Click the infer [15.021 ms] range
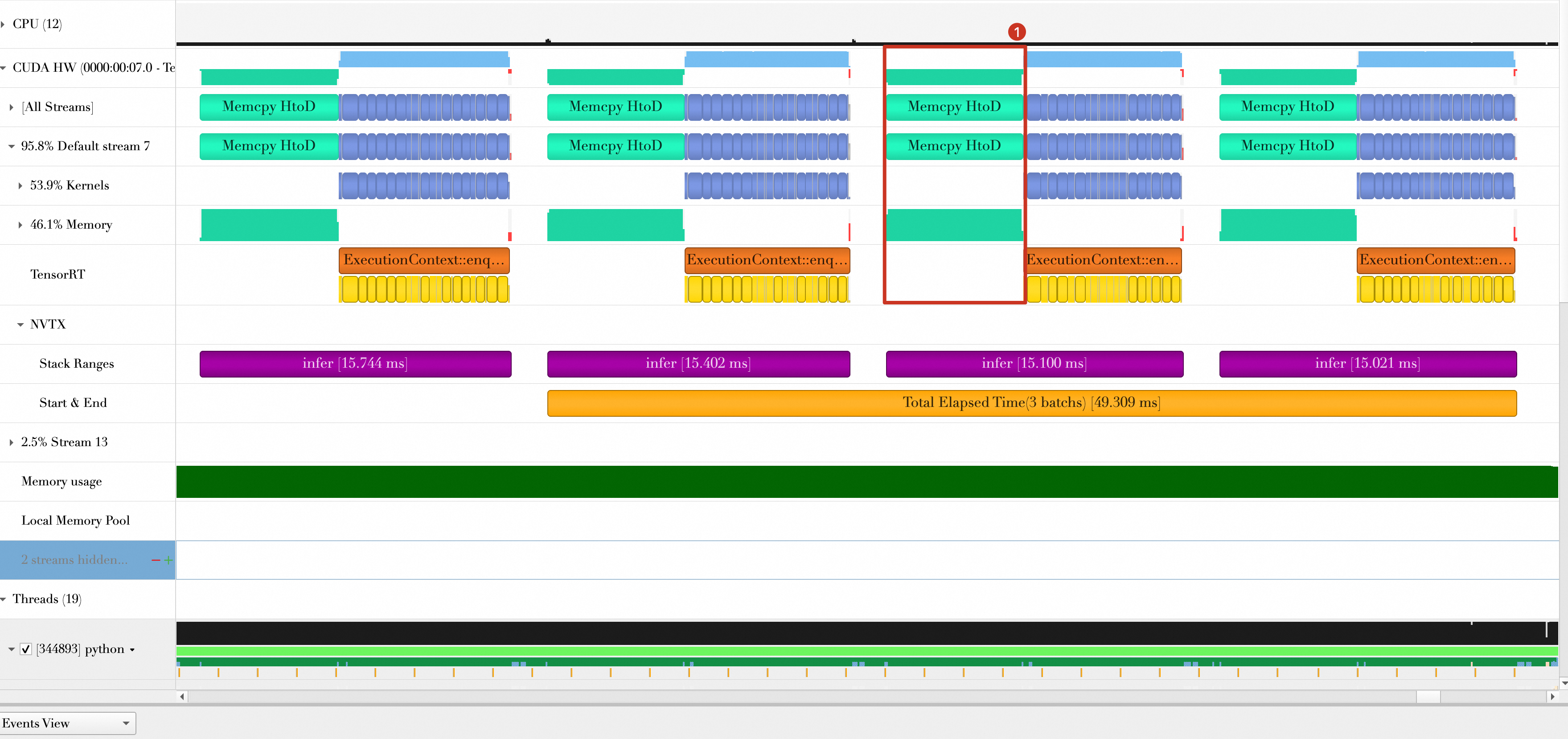Image resolution: width=1568 pixels, height=739 pixels. pyautogui.click(x=1368, y=363)
